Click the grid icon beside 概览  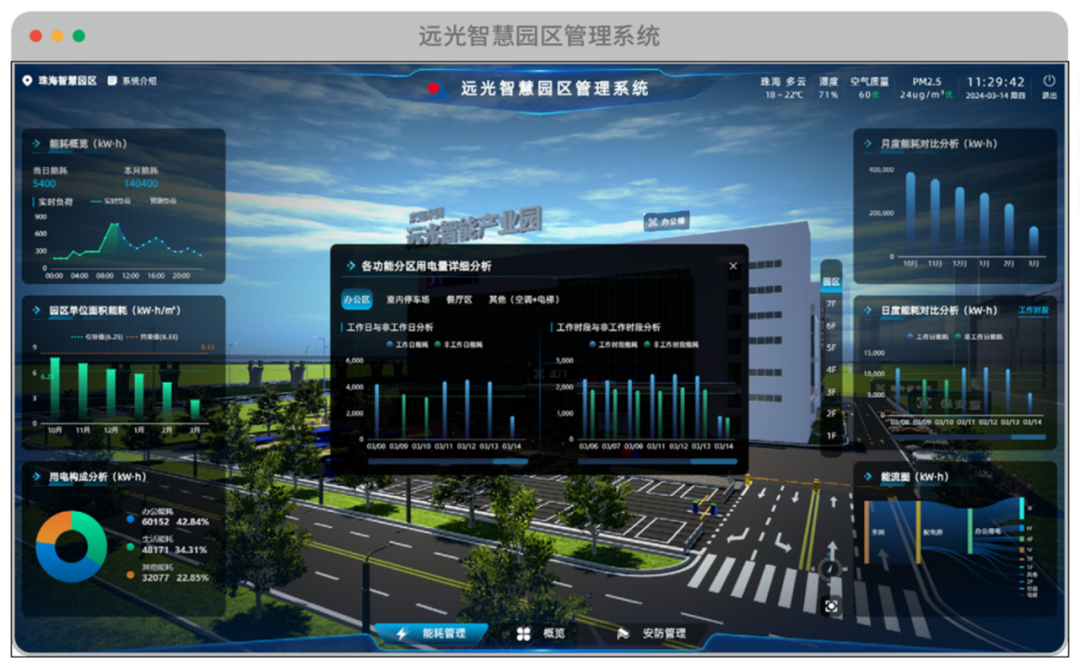[x=523, y=632]
